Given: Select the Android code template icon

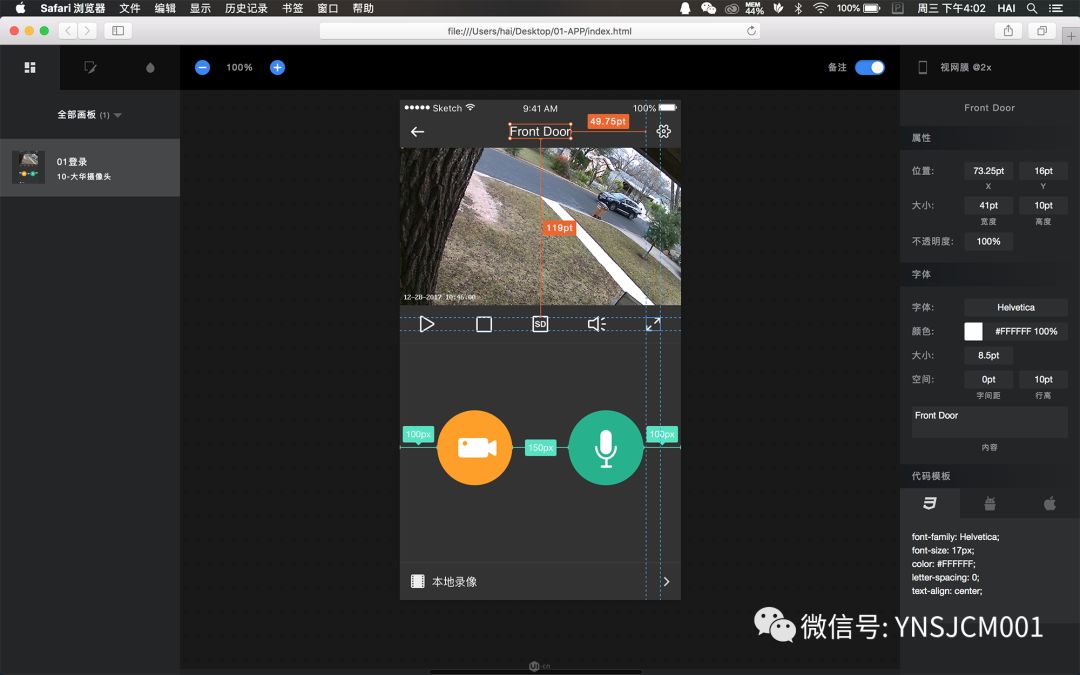Looking at the screenshot, I should pyautogui.click(x=989, y=503).
